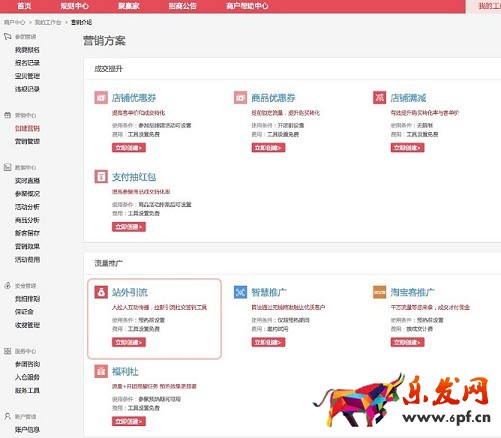Select 入仓服务 in the sidebar

pyautogui.click(x=27, y=377)
